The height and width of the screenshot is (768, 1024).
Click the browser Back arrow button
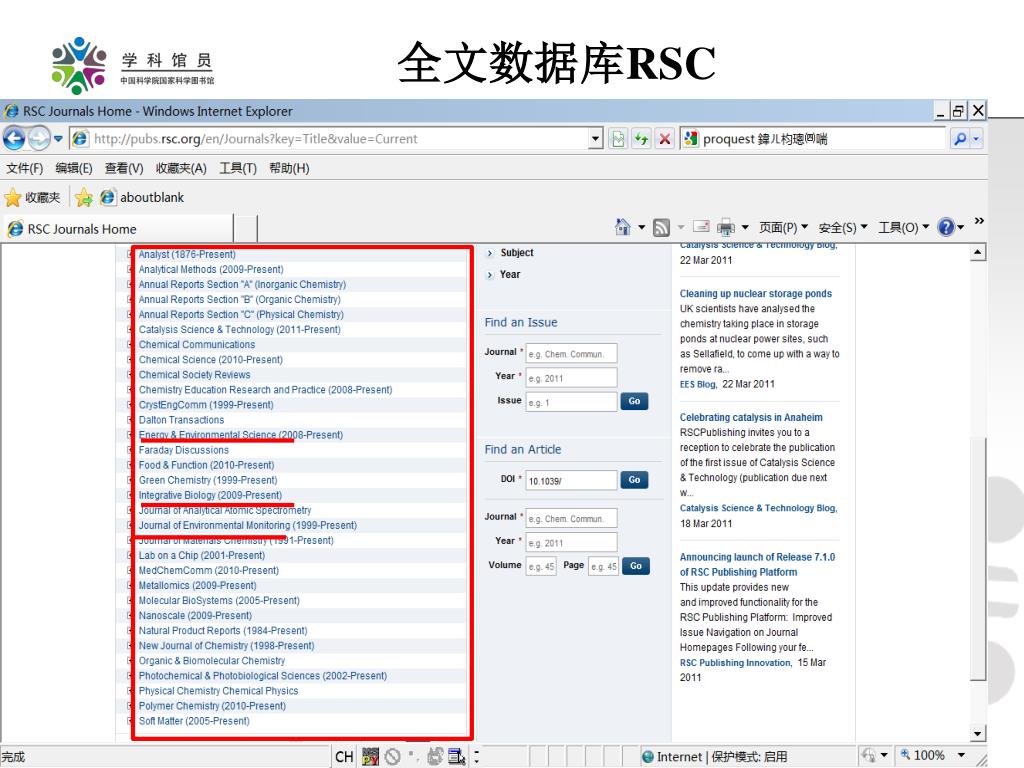14,138
